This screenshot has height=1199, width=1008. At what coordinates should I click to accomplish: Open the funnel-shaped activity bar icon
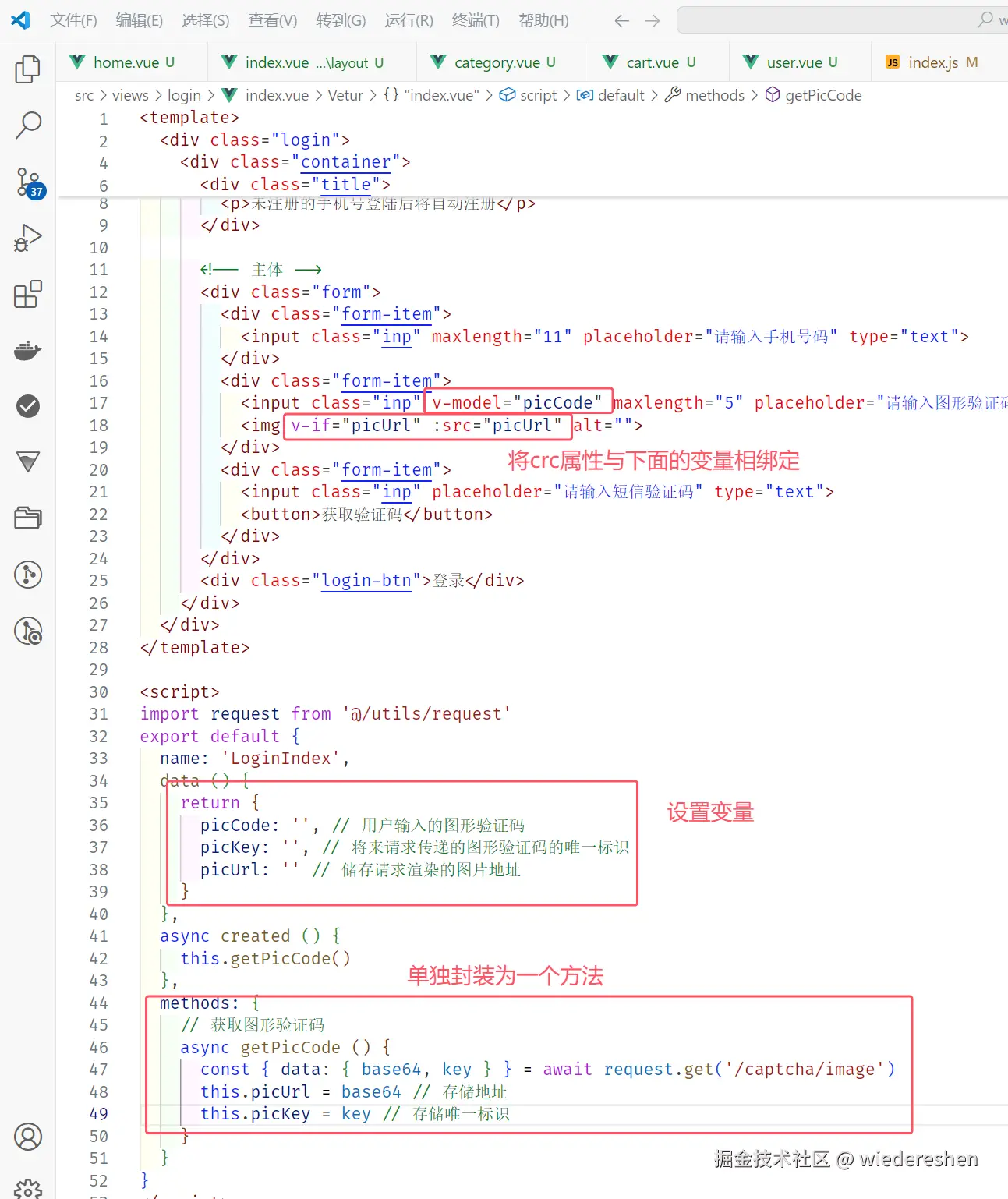click(28, 462)
